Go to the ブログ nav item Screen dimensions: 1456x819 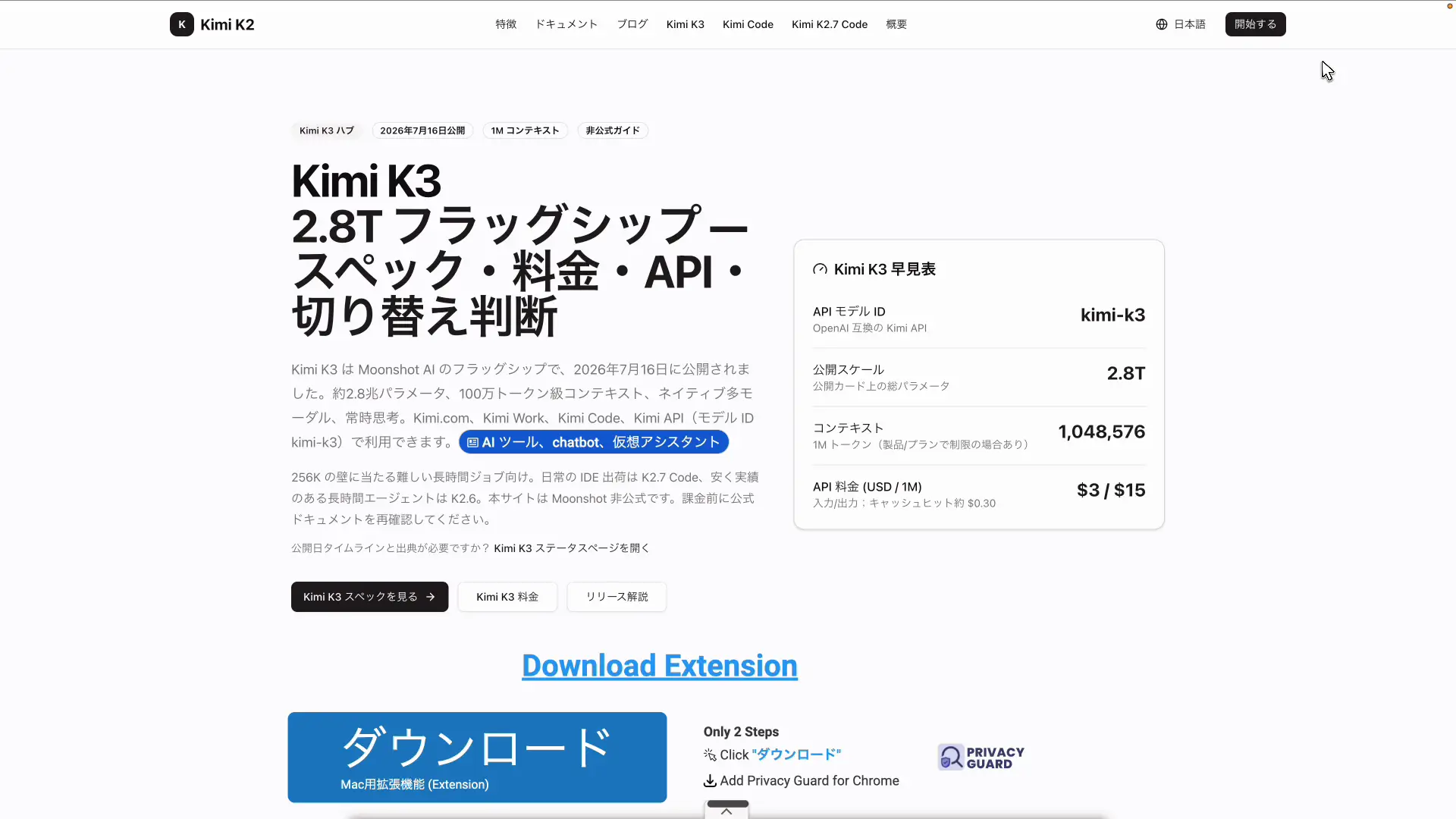point(632,24)
